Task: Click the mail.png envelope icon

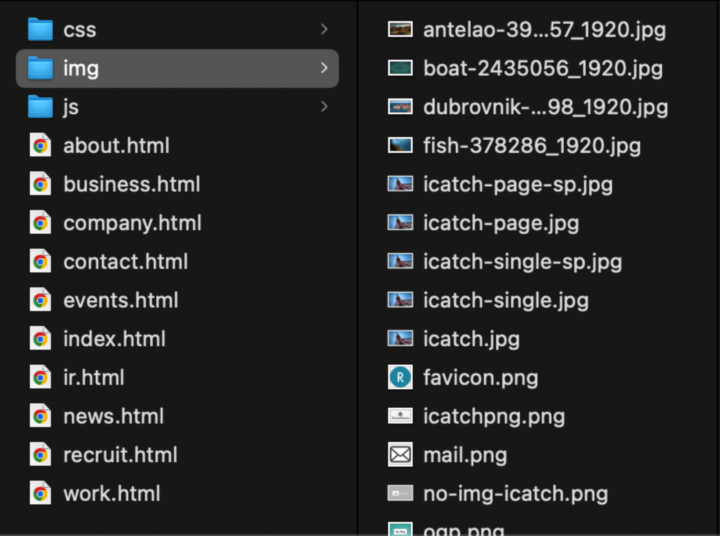Action: [x=400, y=455]
